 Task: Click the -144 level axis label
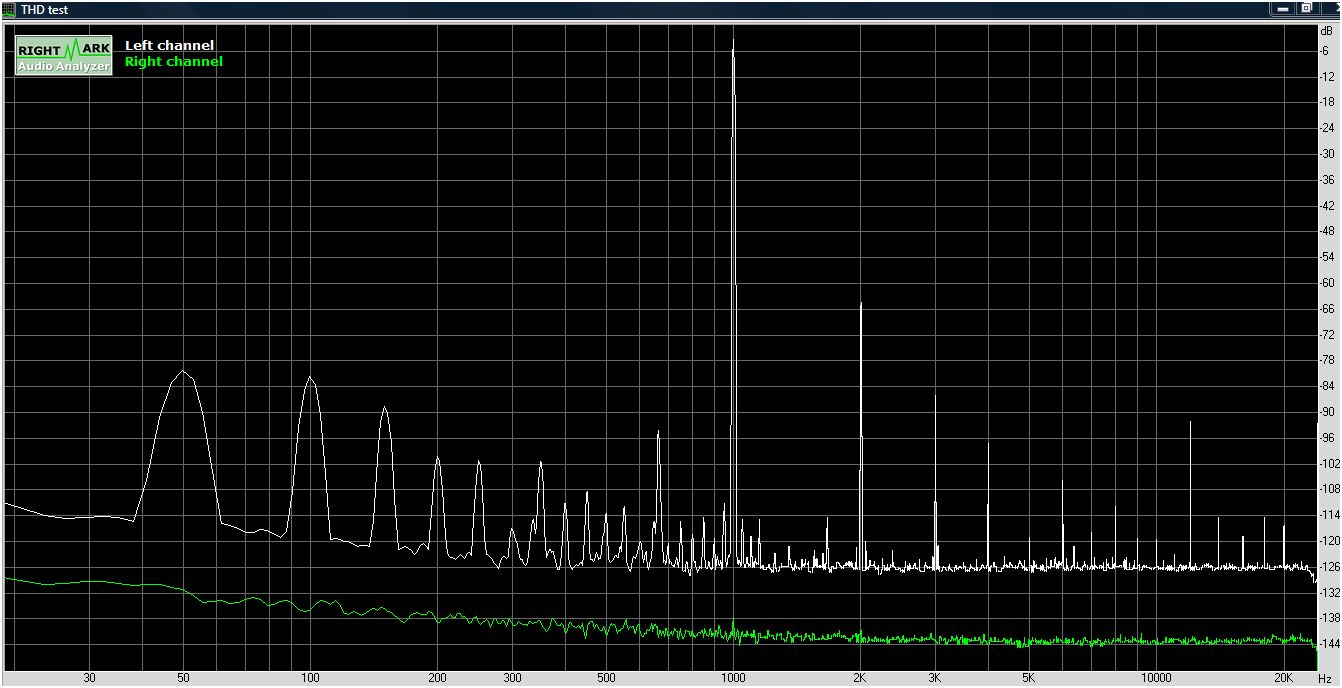pyautogui.click(x=1328, y=644)
